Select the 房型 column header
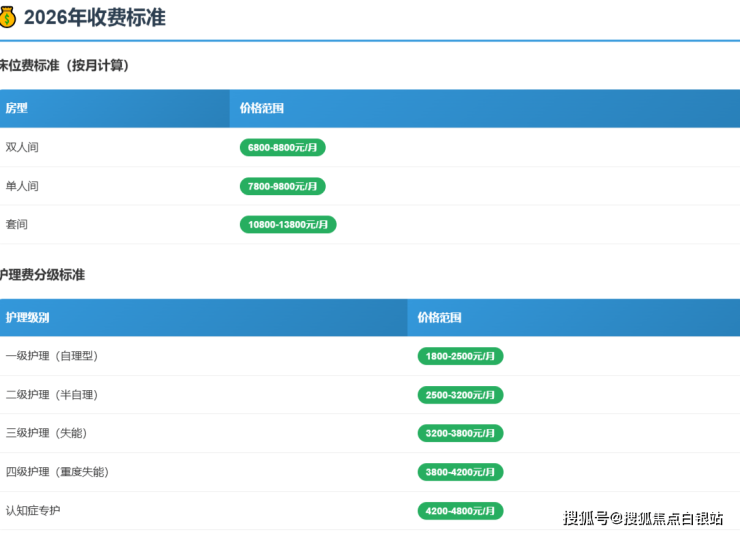 click(x=17, y=108)
